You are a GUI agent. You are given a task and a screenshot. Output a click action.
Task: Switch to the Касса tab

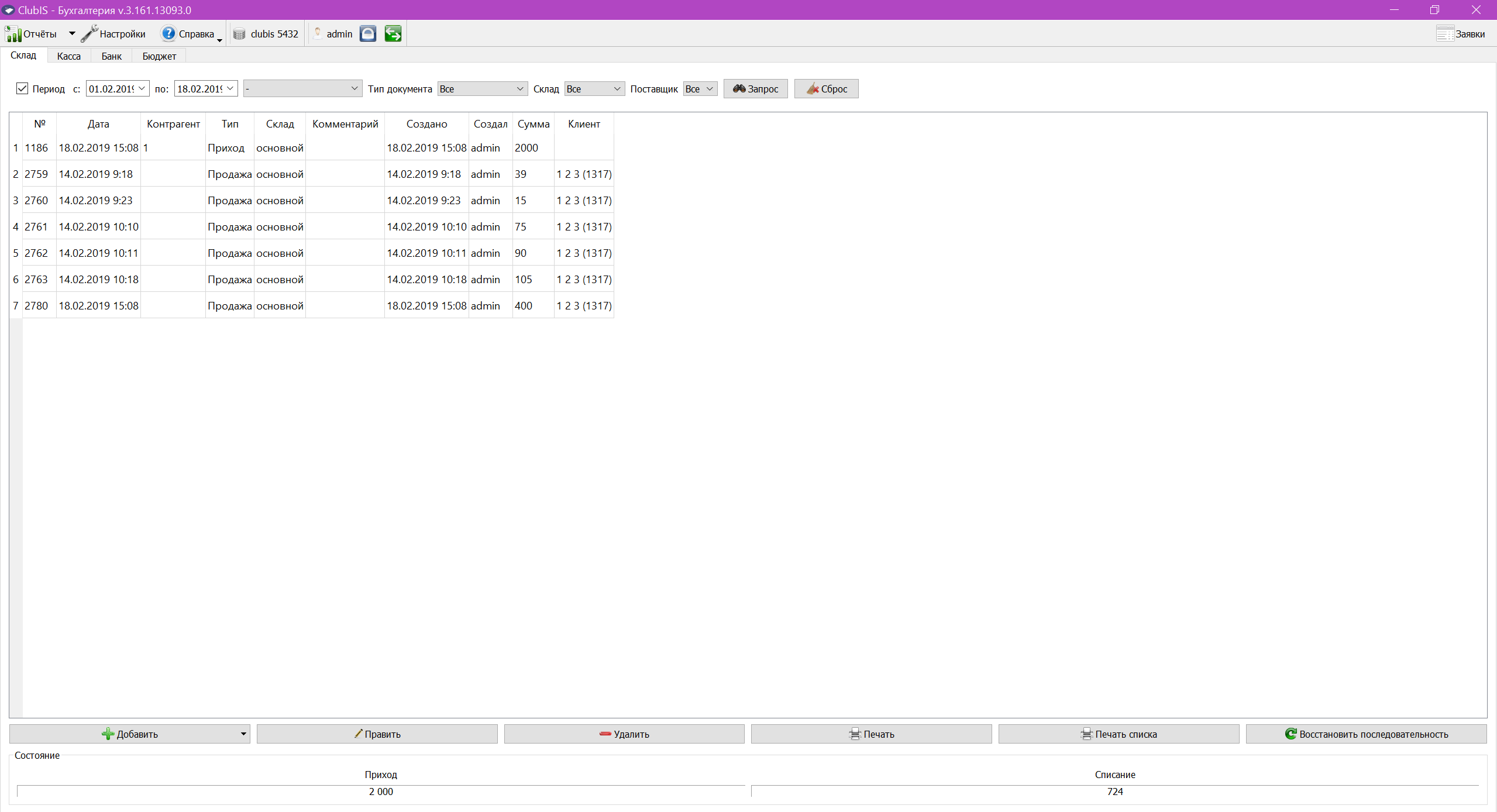tap(68, 56)
